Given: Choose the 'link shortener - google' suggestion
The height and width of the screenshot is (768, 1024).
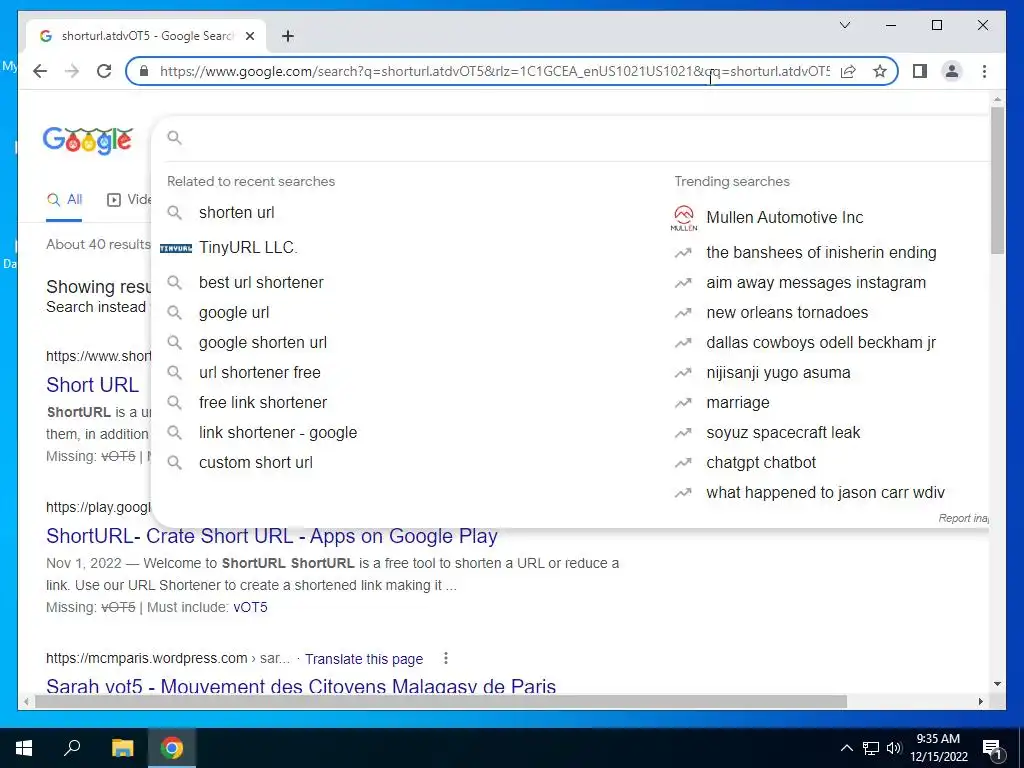Looking at the screenshot, I should tap(278, 432).
